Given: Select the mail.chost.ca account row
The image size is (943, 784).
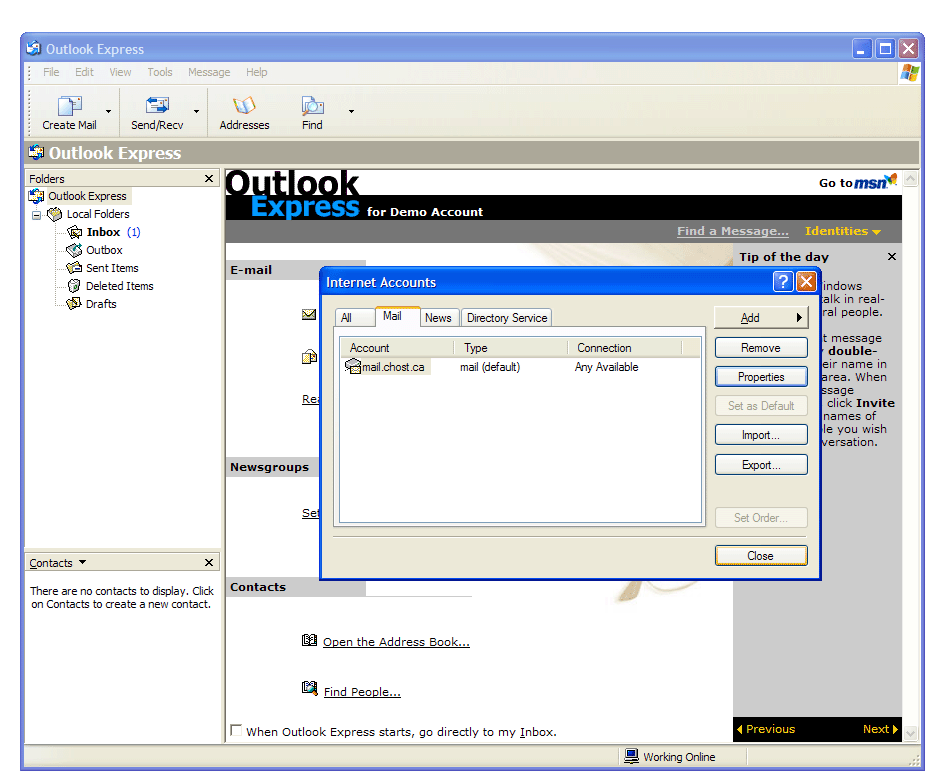Looking at the screenshot, I should point(520,367).
